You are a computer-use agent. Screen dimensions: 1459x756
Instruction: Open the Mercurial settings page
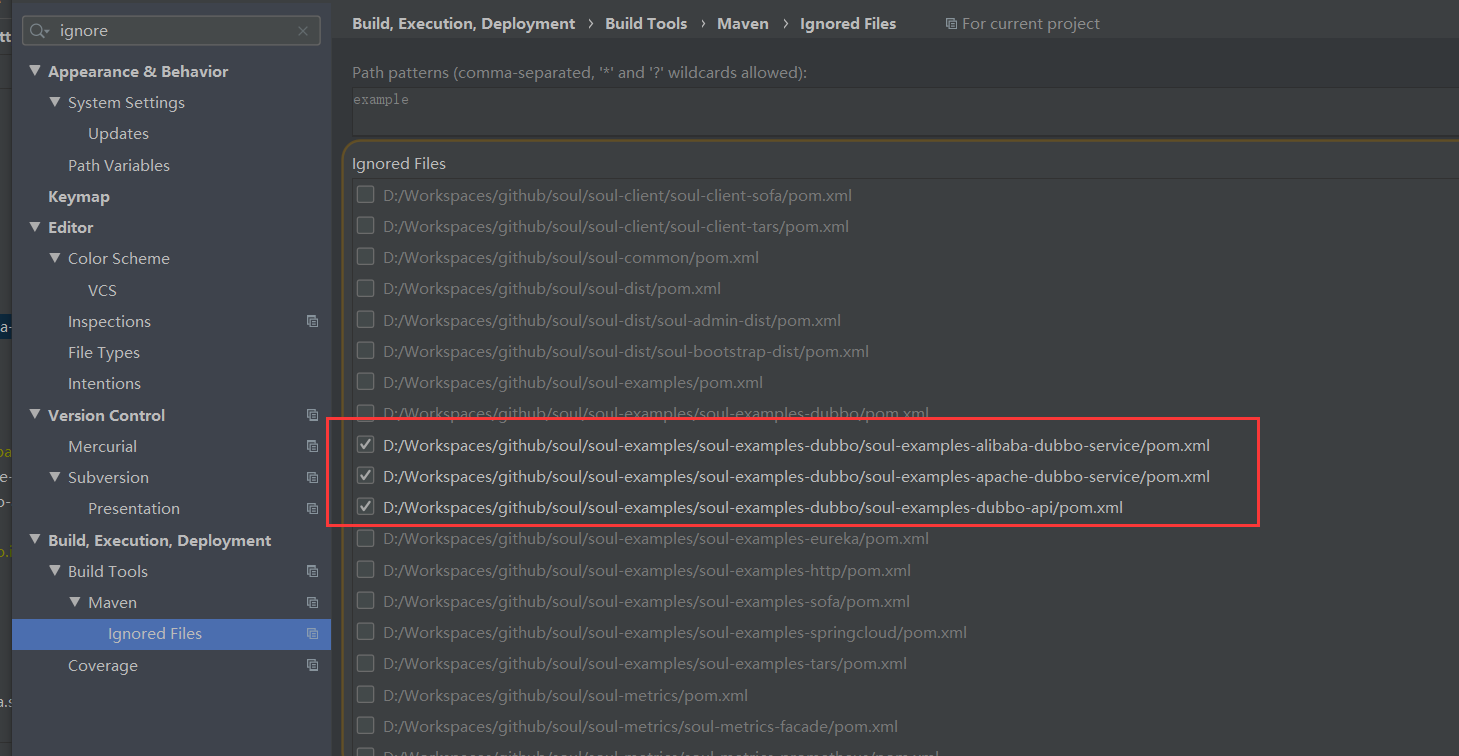[x=102, y=446]
